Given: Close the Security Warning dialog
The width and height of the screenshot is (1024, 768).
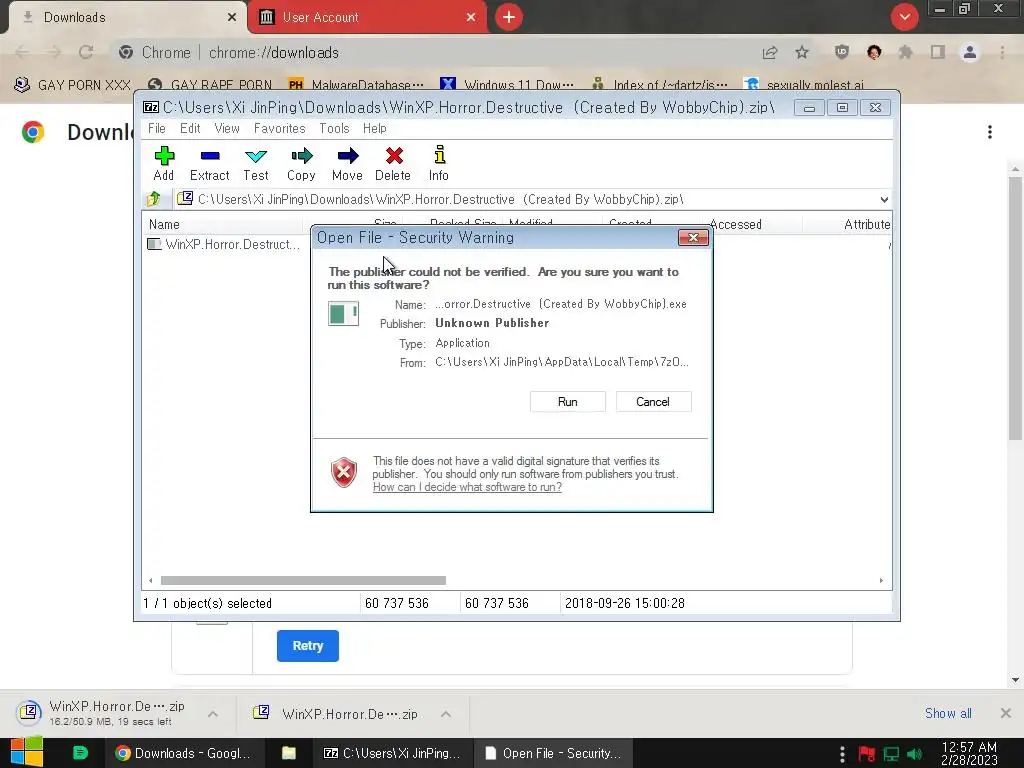Looking at the screenshot, I should click(694, 237).
